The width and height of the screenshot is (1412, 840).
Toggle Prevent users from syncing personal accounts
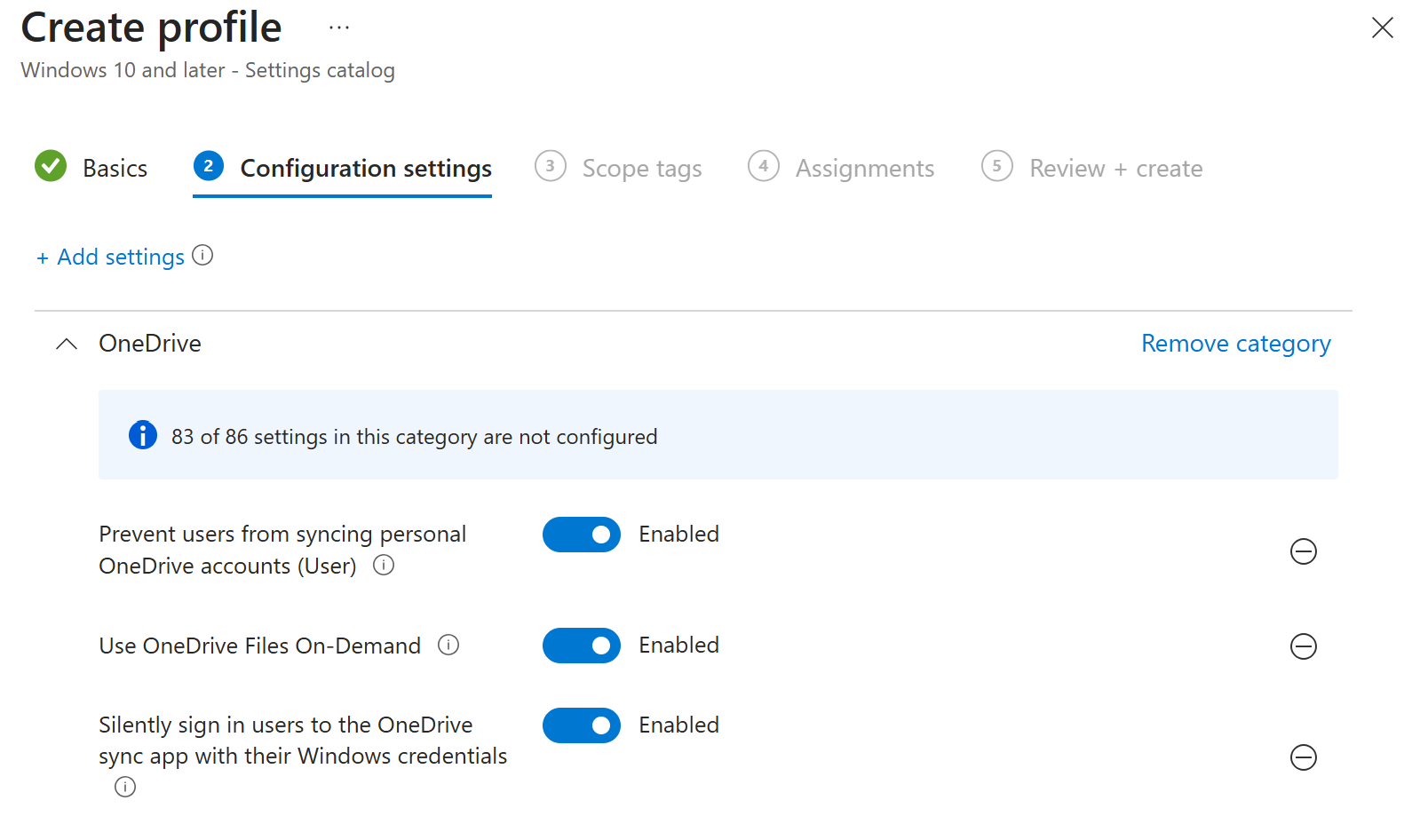point(582,535)
